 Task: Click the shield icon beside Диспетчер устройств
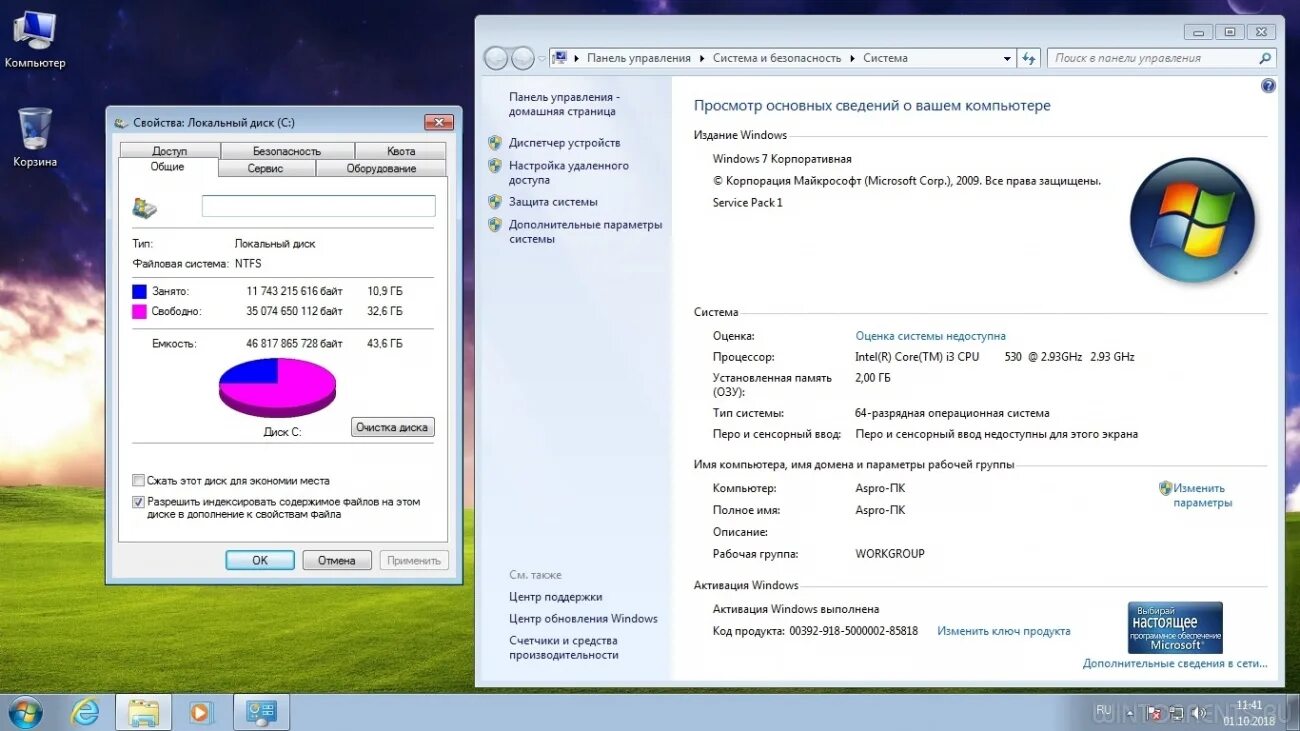coord(495,143)
